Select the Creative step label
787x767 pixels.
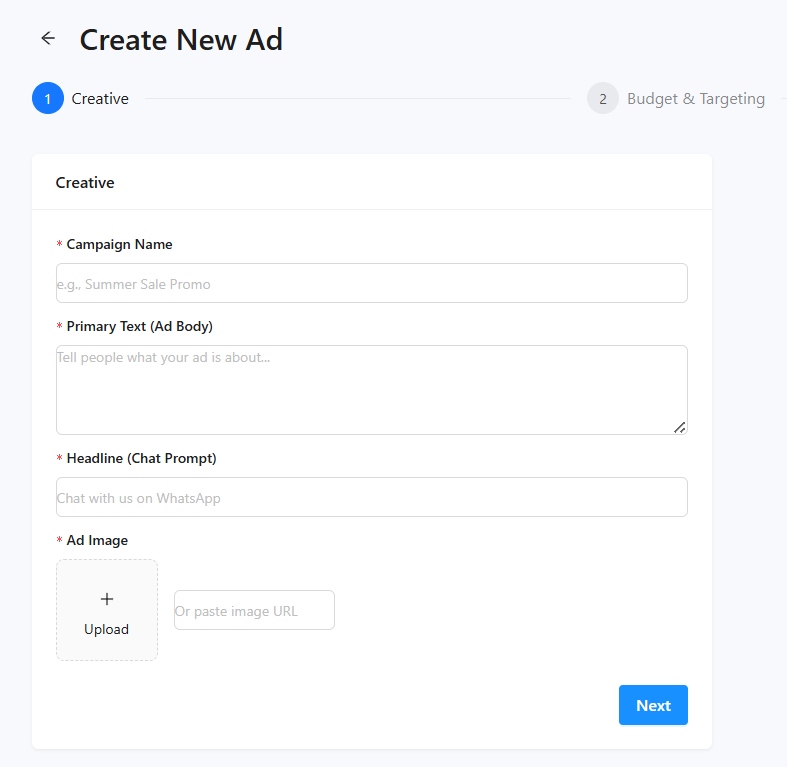[x=100, y=99]
